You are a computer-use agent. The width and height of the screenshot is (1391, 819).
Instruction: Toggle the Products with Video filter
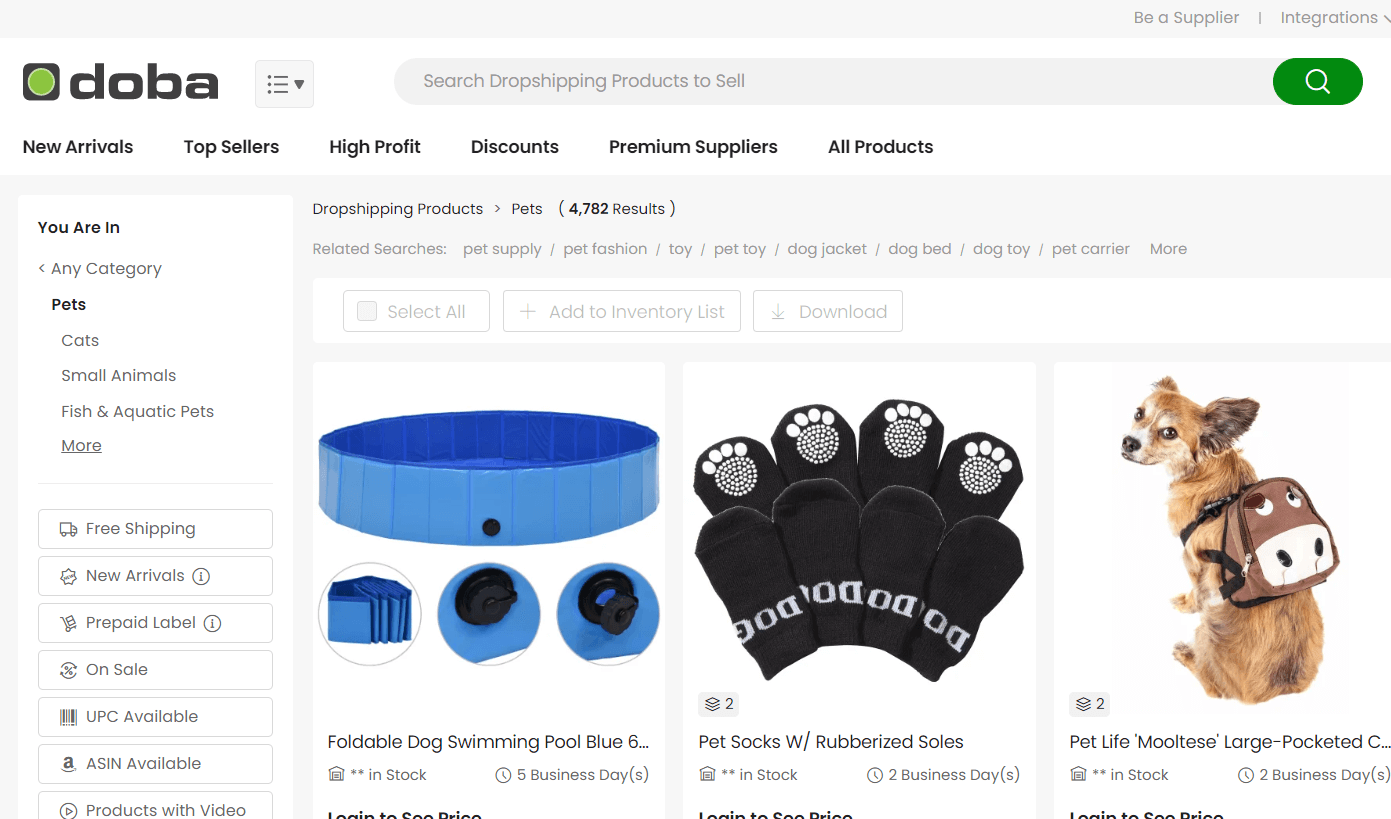pyautogui.click(x=155, y=806)
